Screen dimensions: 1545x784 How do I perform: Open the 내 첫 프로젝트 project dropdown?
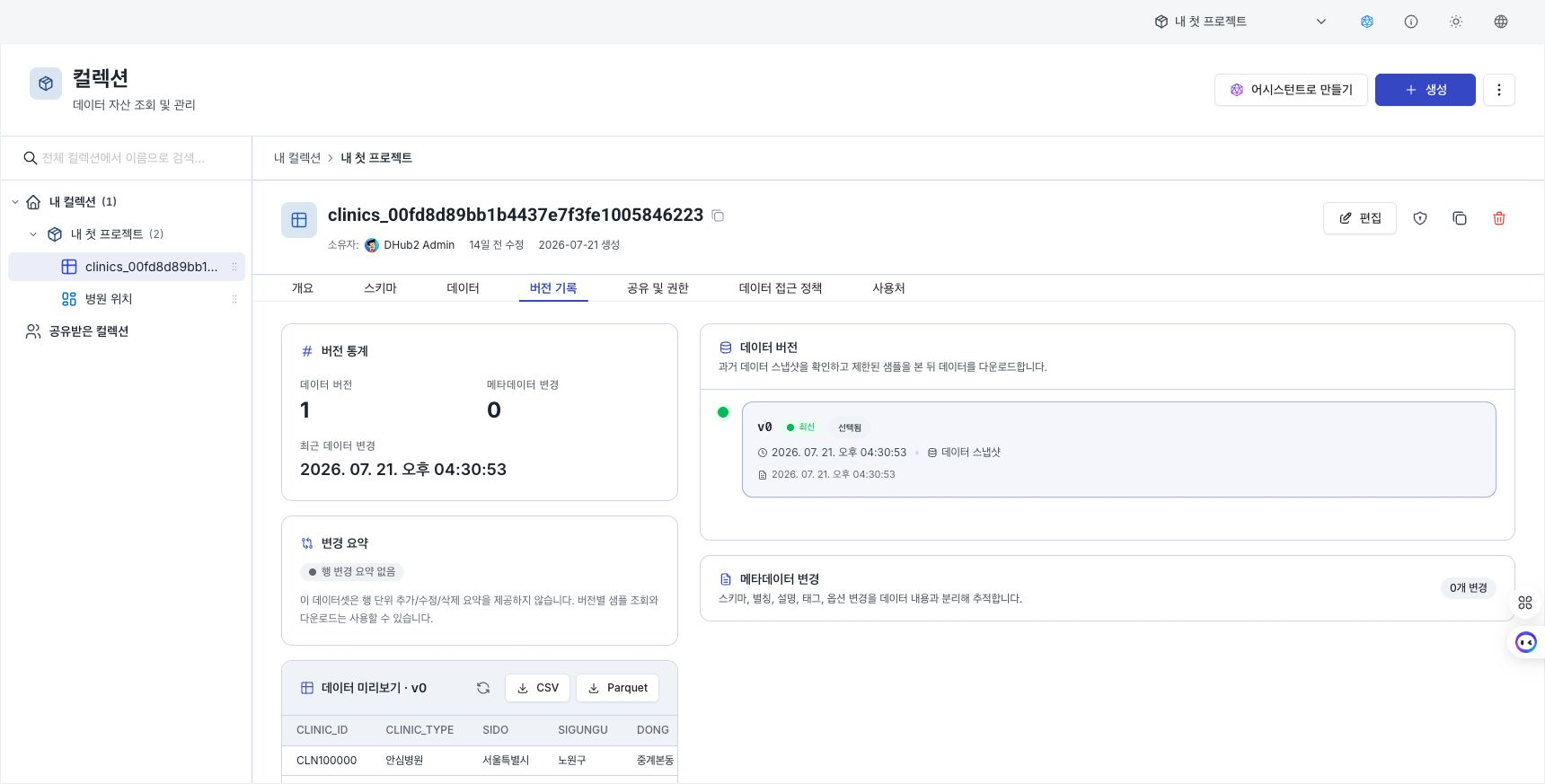tap(1240, 22)
